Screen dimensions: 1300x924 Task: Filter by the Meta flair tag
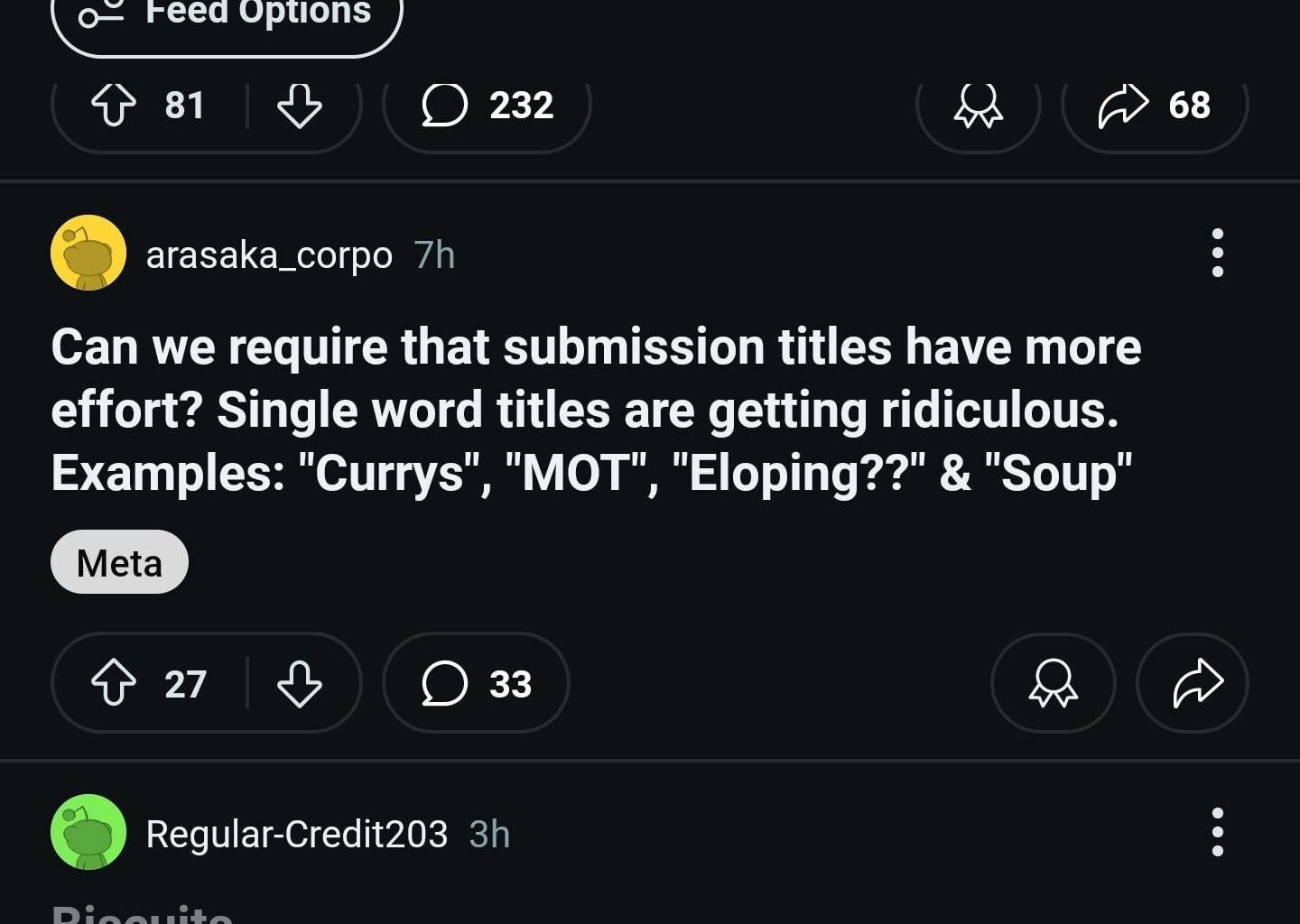click(119, 562)
